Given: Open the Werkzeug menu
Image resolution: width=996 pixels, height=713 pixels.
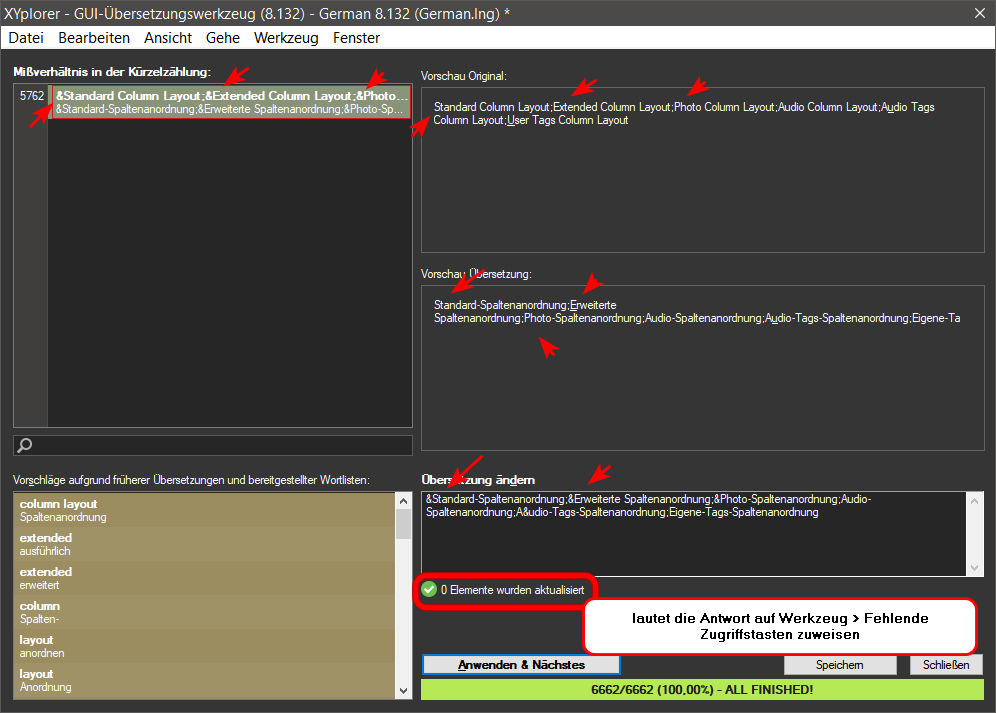Looking at the screenshot, I should (x=286, y=38).
